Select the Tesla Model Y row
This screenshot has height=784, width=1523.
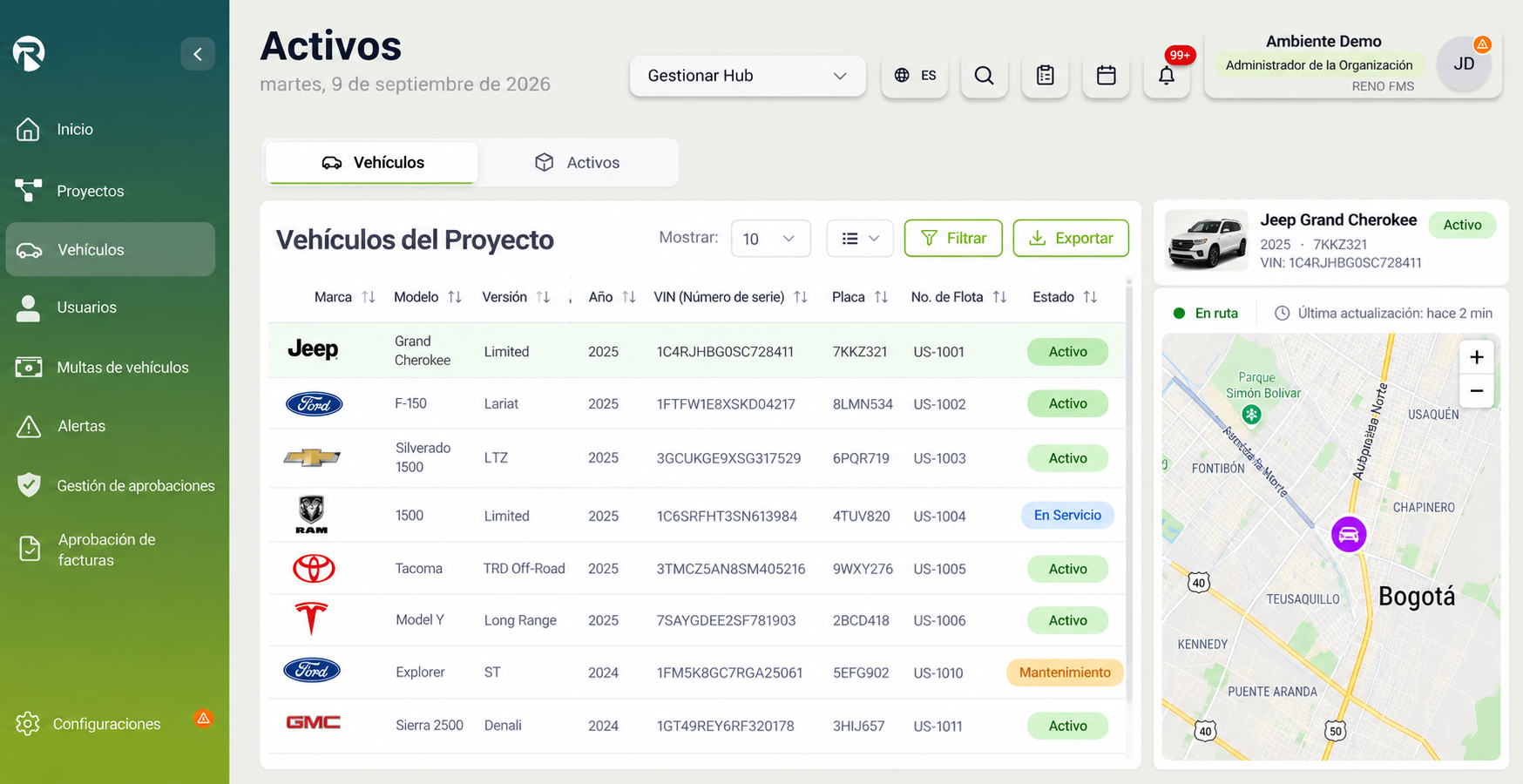click(x=696, y=620)
